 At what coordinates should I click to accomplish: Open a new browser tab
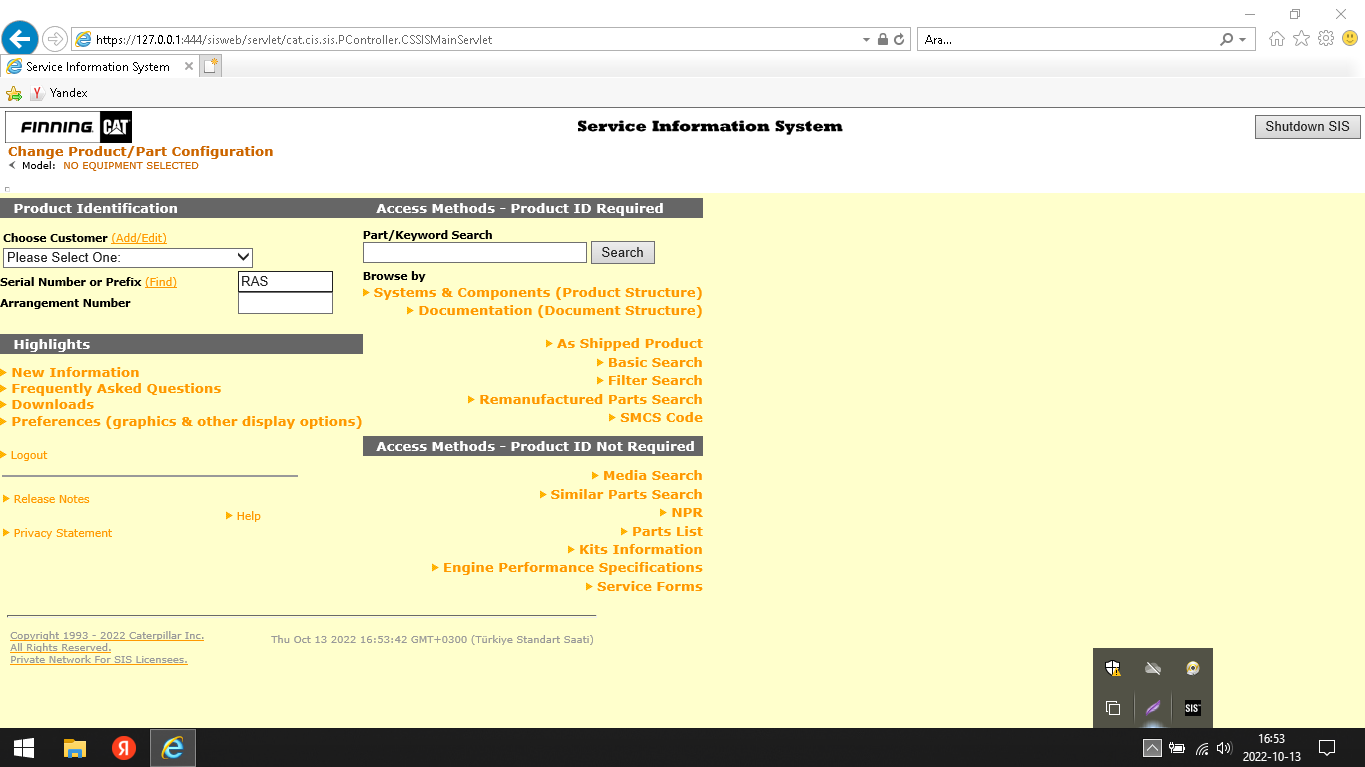click(x=210, y=66)
